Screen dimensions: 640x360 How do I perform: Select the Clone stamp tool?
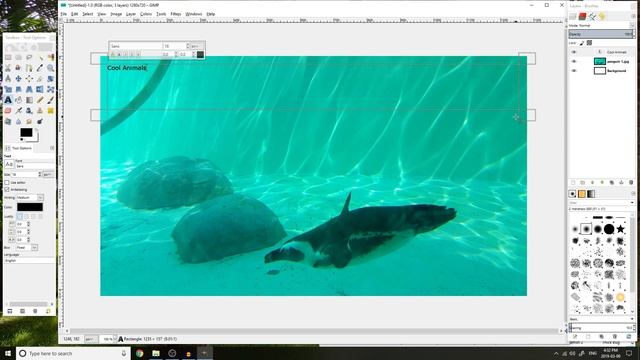pos(40,110)
